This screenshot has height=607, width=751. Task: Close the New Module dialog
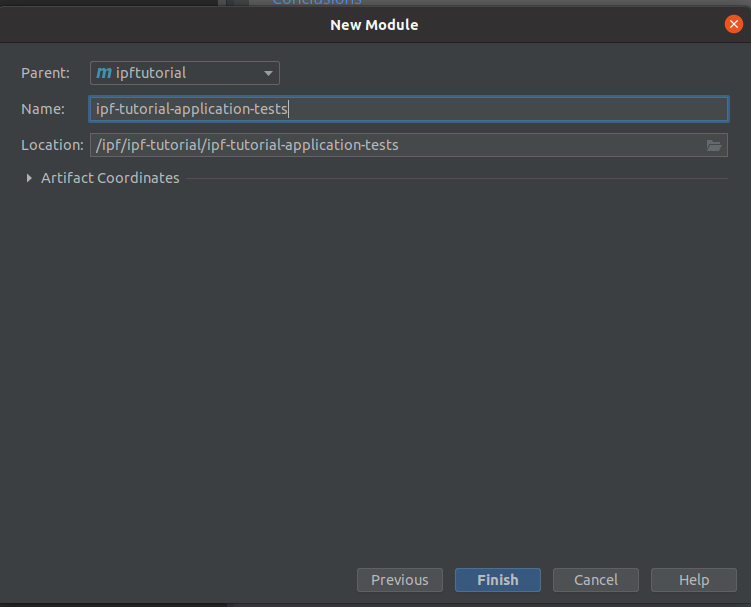[734, 24]
